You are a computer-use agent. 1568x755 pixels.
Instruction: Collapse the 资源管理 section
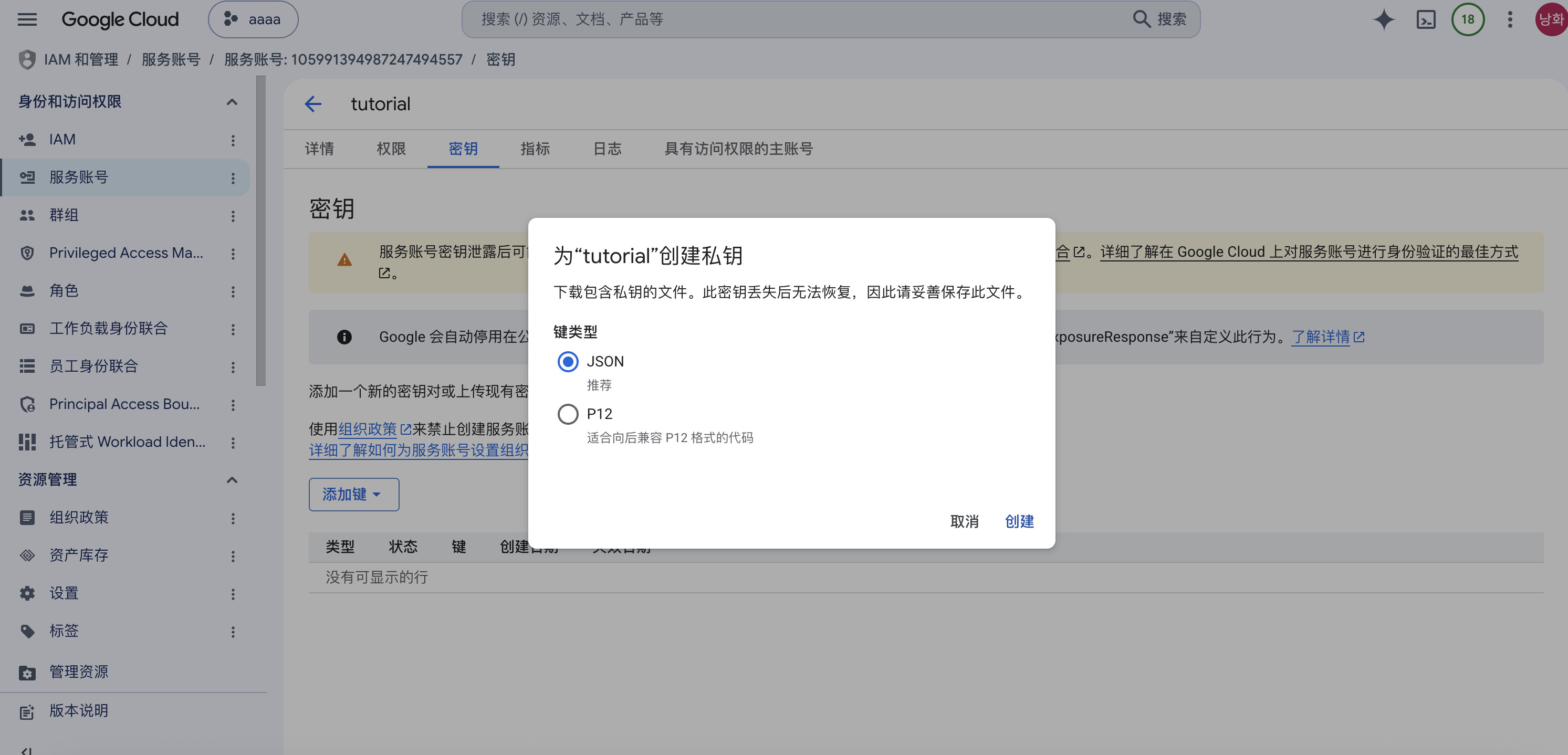[x=232, y=480]
